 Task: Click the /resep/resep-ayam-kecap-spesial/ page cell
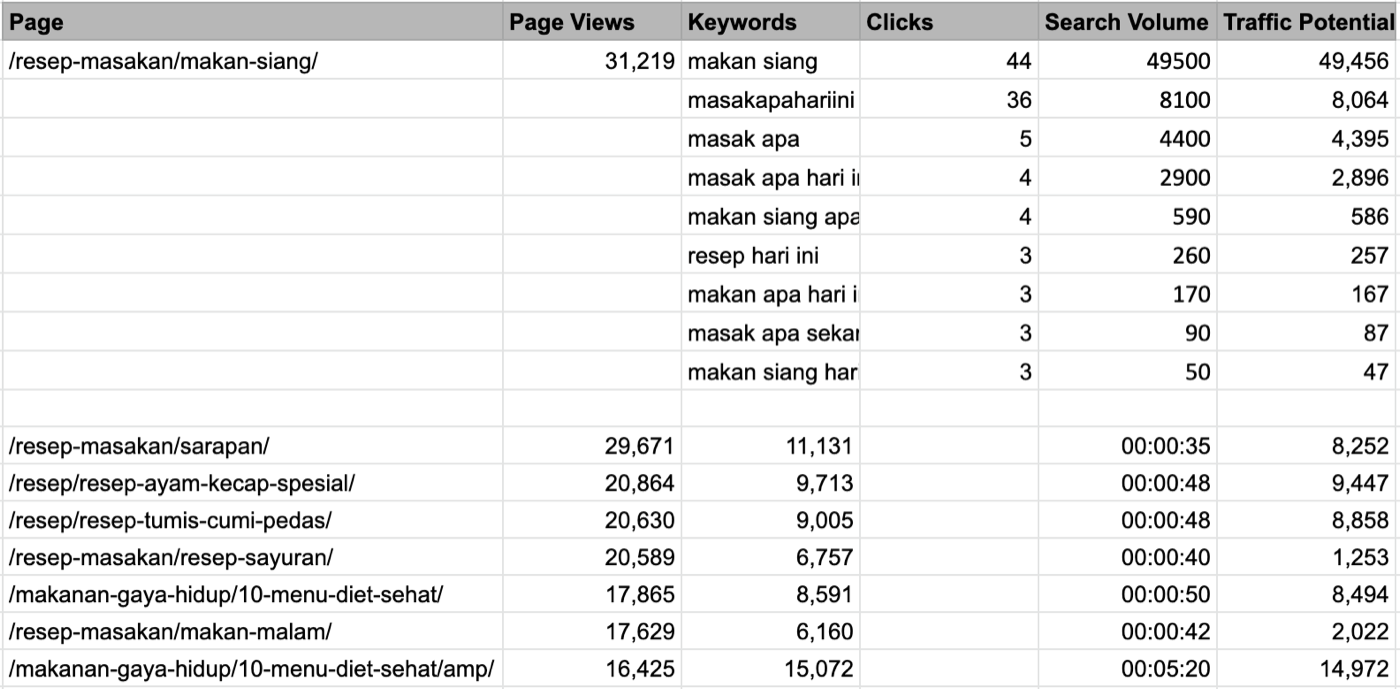pyautogui.click(x=252, y=483)
